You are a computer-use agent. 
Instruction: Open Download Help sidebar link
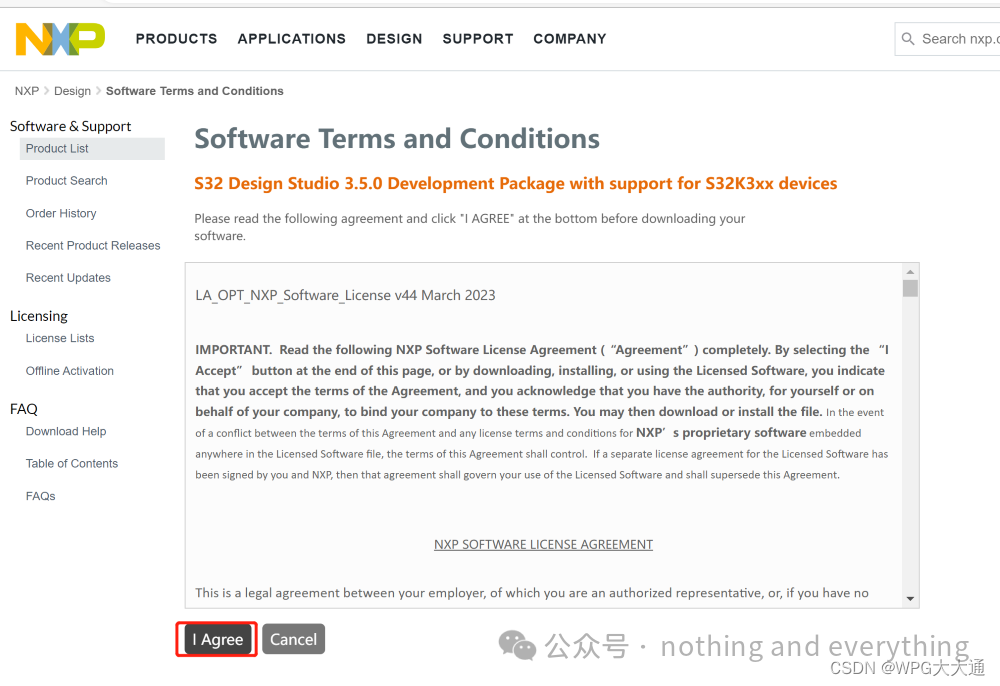[66, 432]
